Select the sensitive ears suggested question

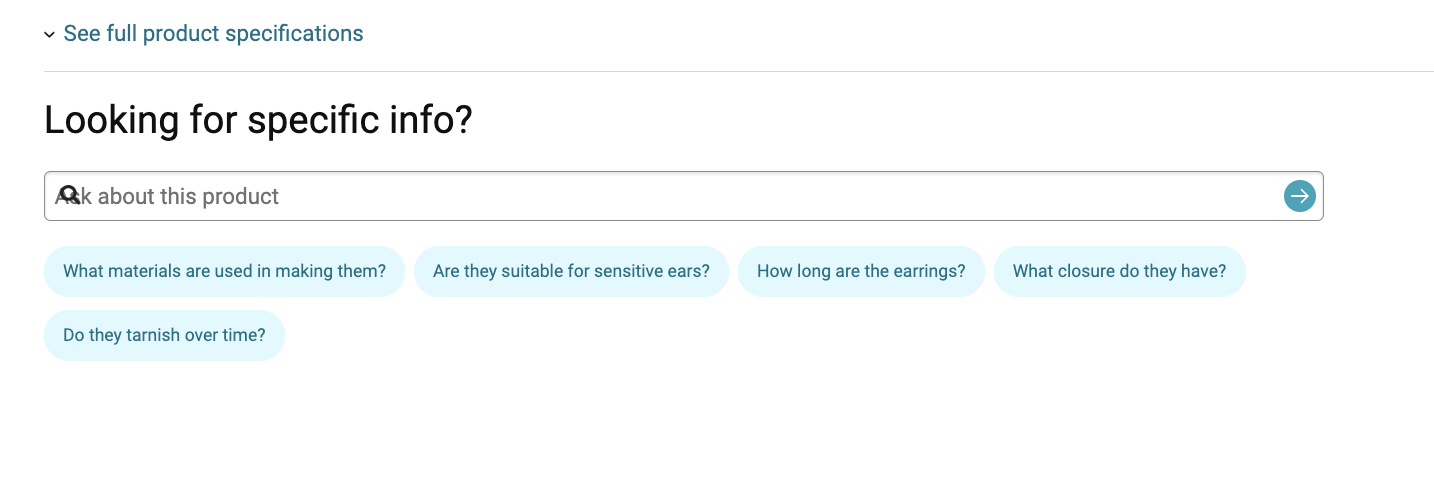coord(571,271)
